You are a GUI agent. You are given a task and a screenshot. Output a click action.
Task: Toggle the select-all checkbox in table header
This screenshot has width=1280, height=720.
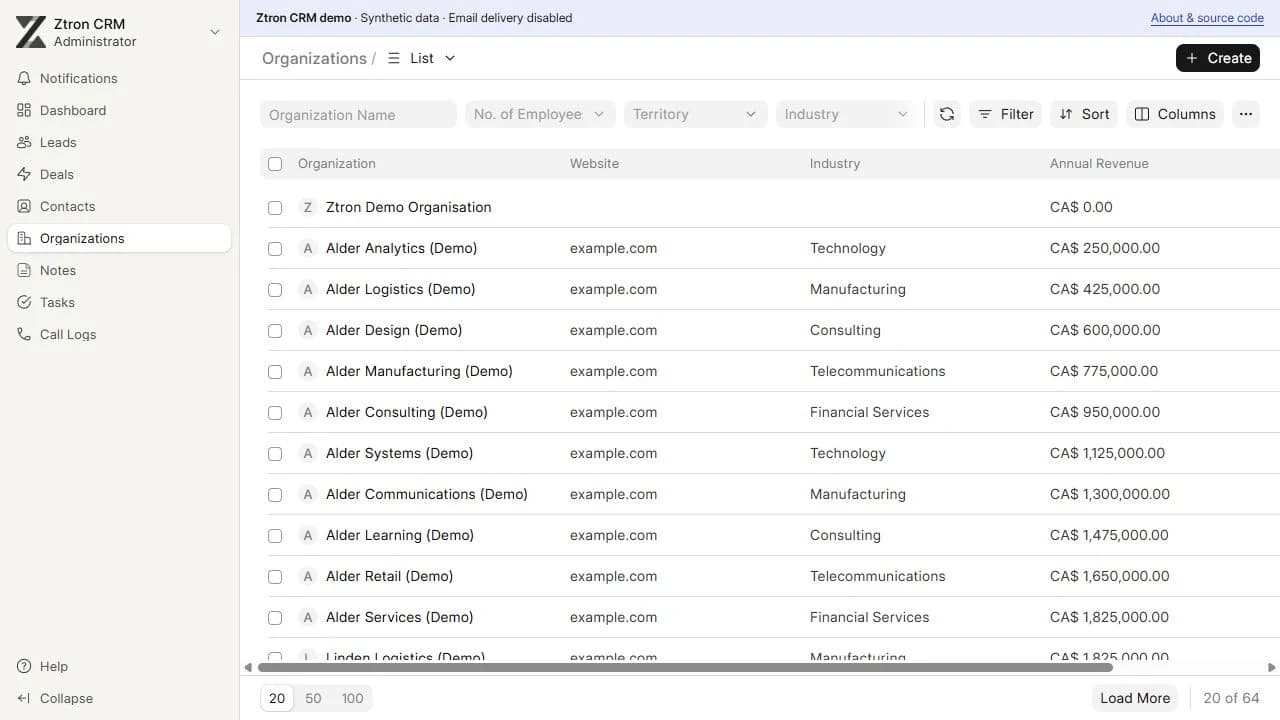(x=275, y=164)
